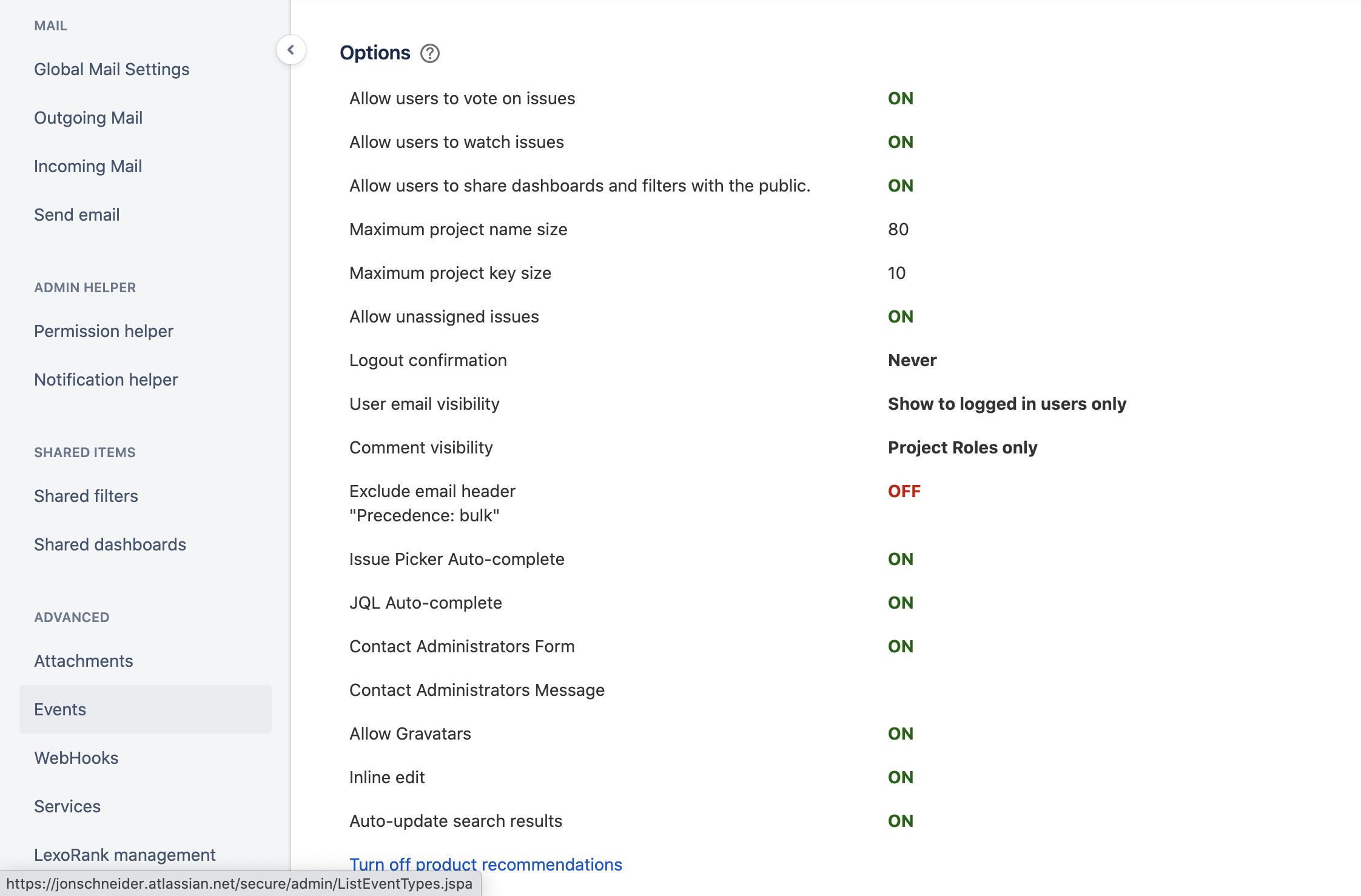Open Notification helper
Image resolution: width=1361 pixels, height=896 pixels.
point(106,379)
